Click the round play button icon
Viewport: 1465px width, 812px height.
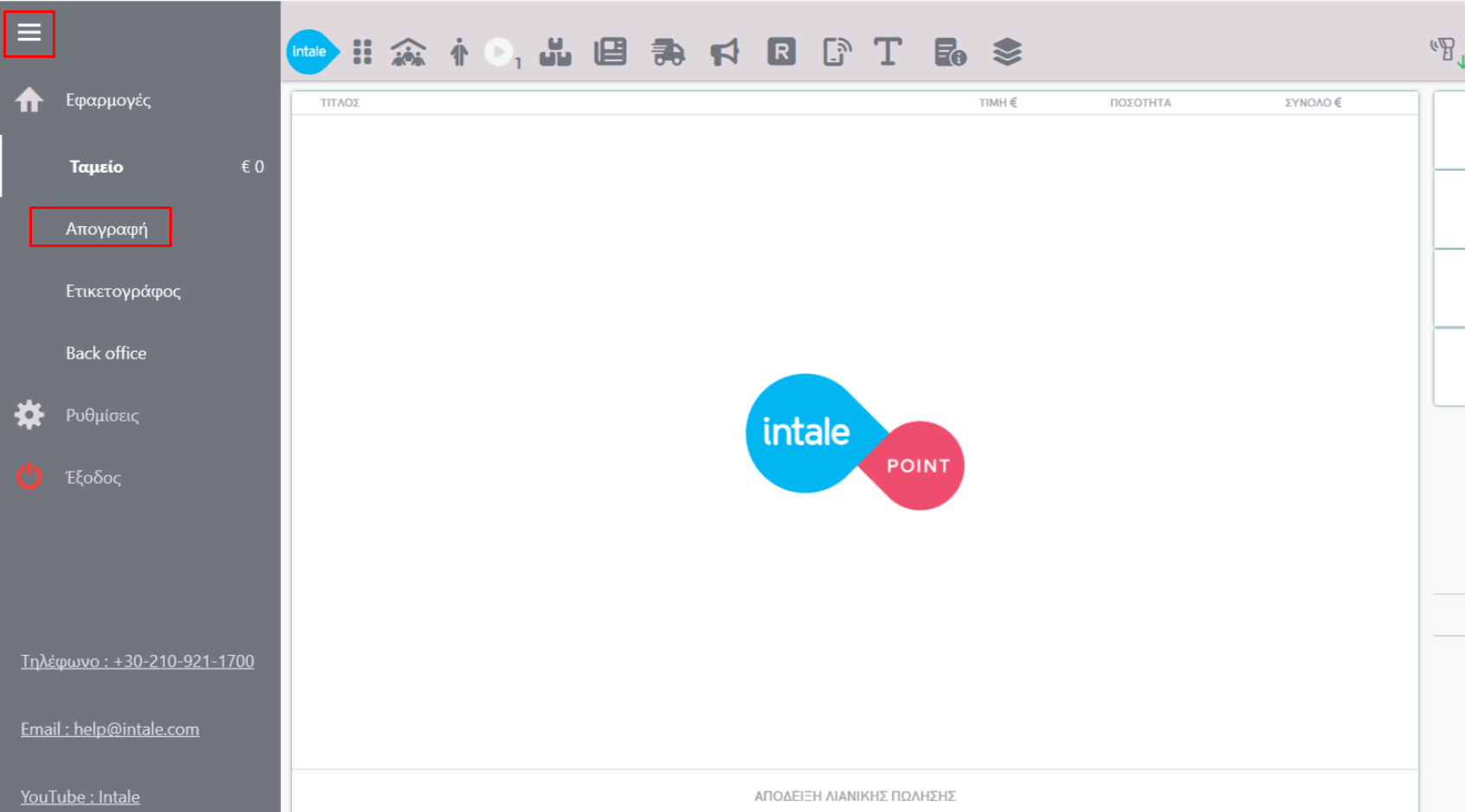pos(499,52)
